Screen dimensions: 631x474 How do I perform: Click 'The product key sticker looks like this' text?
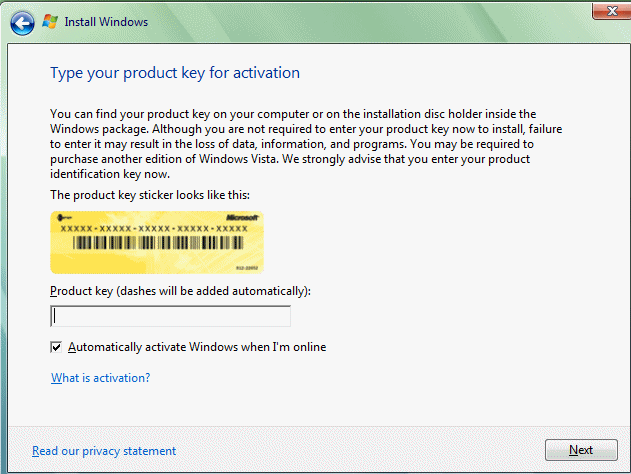[150, 195]
